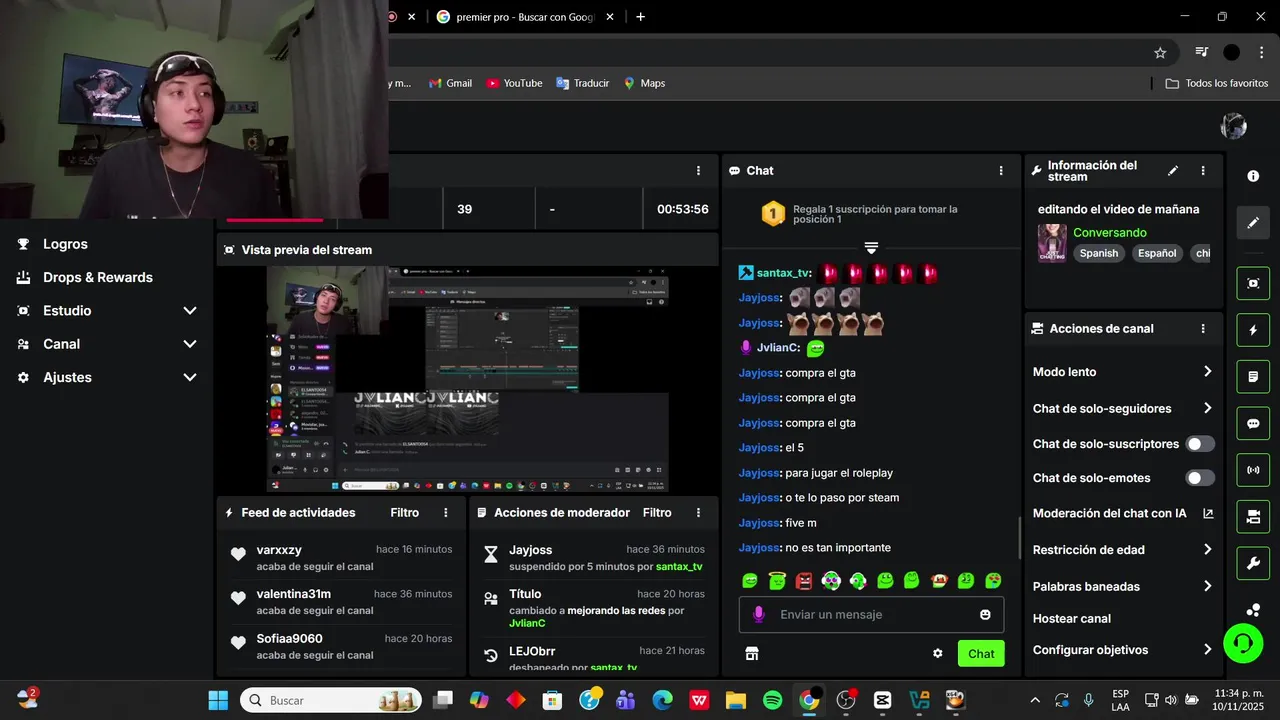Open the profile avatar menu

pos(1234,126)
